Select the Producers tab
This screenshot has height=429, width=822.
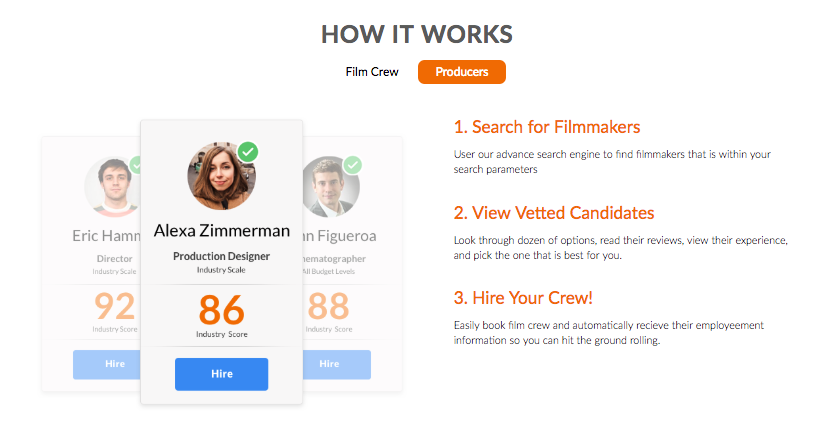click(x=462, y=72)
